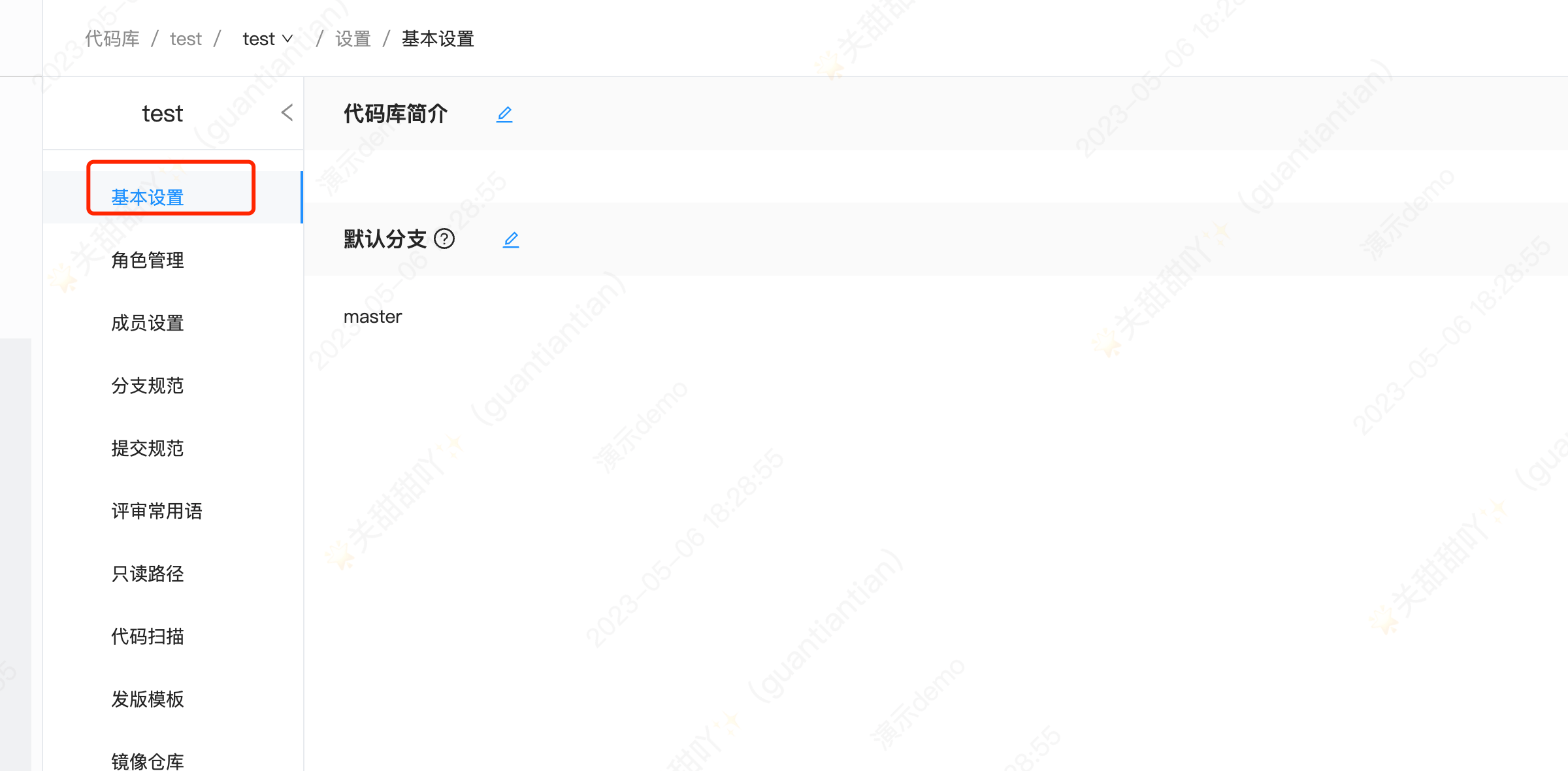Image resolution: width=1568 pixels, height=771 pixels.
Task: Collapse the test sidebar panel
Action: [x=288, y=111]
